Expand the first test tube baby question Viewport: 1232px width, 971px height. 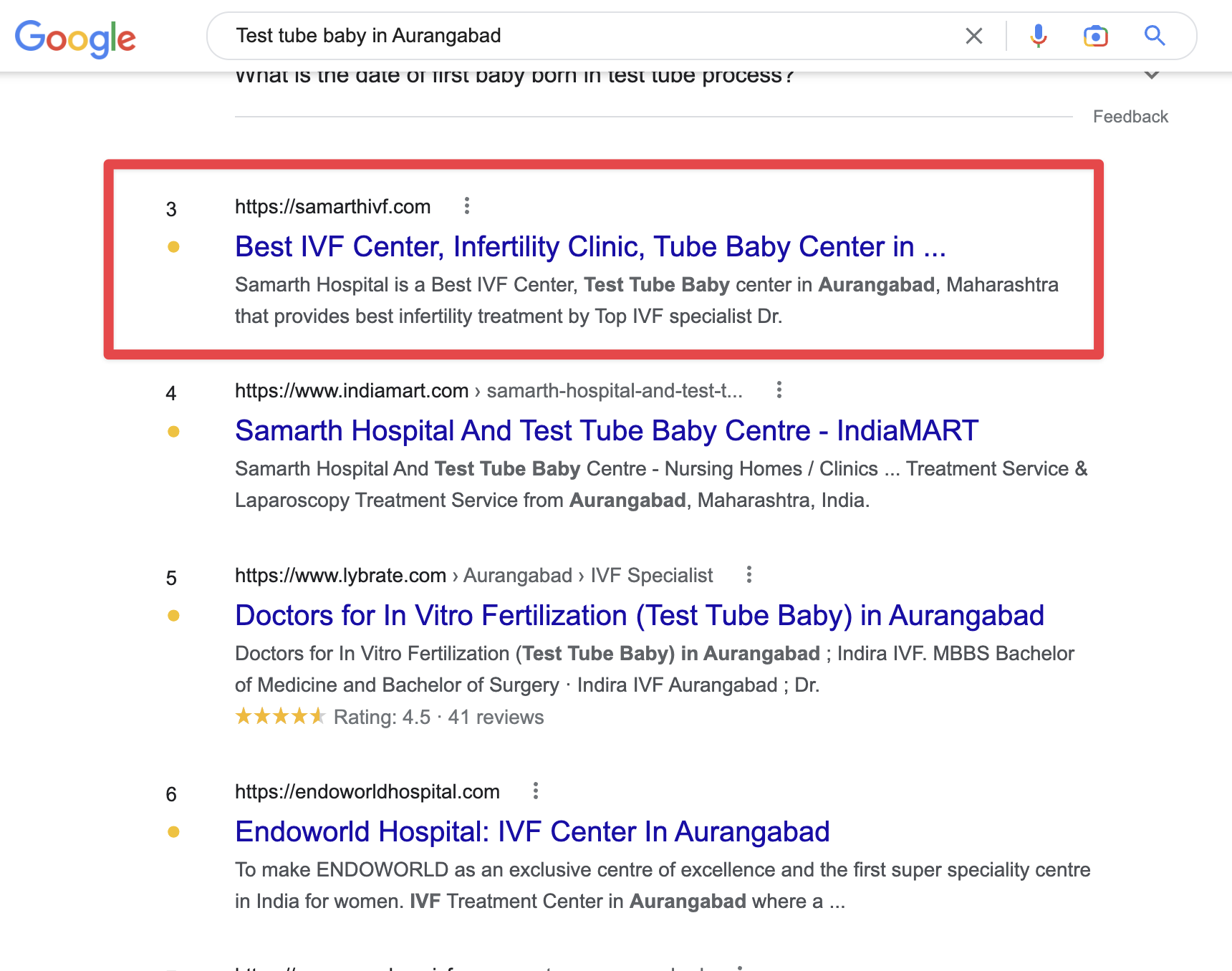click(x=1152, y=75)
